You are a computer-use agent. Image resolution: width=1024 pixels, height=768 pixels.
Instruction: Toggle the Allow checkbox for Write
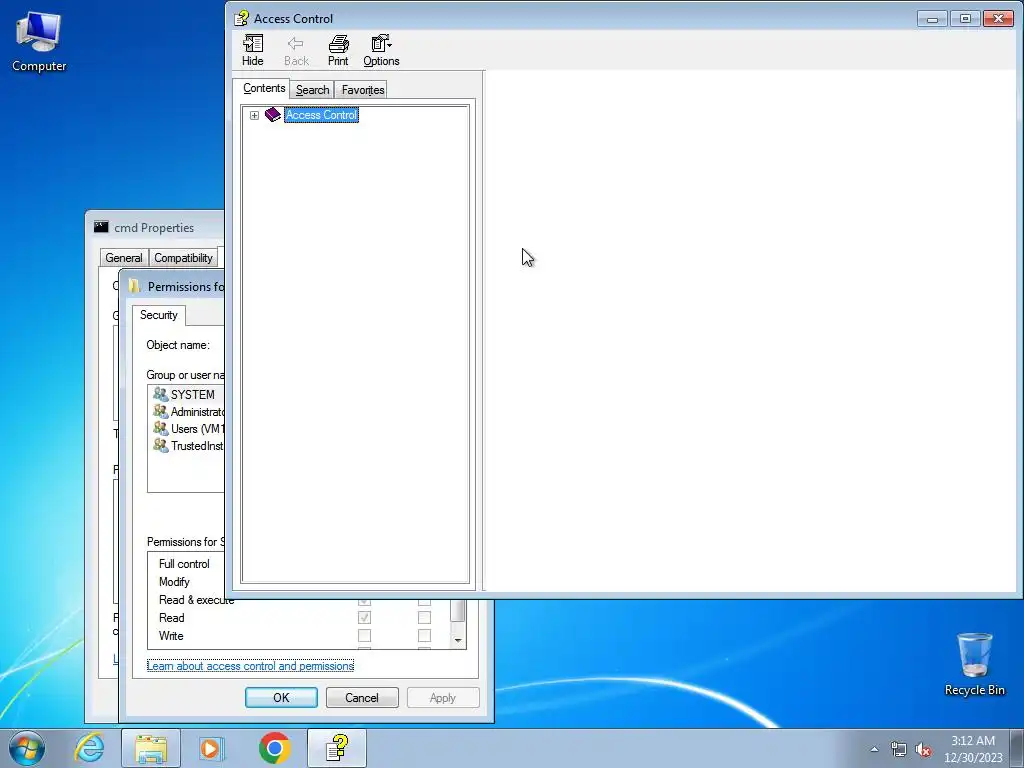click(x=364, y=635)
